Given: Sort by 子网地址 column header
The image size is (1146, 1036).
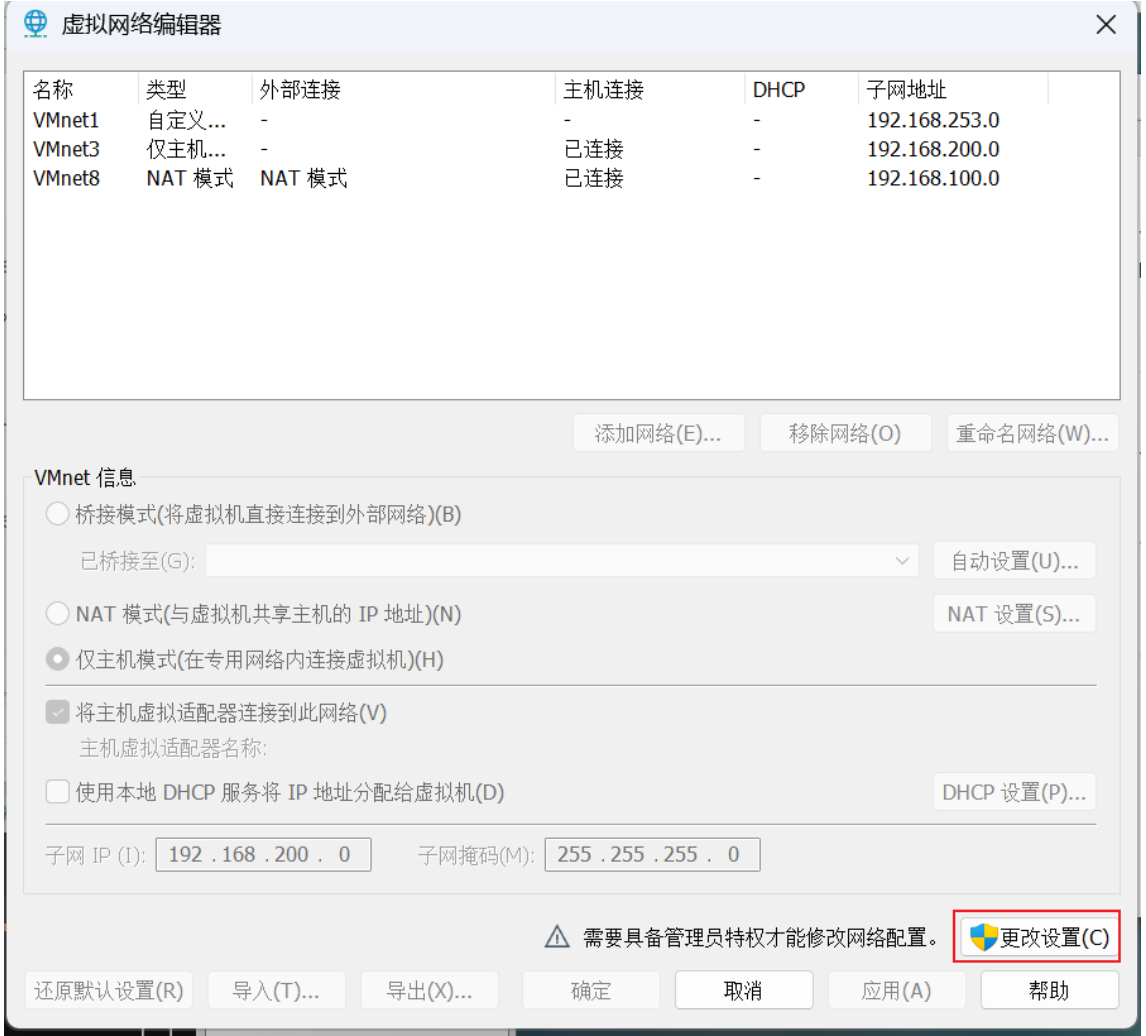Looking at the screenshot, I should tap(953, 90).
